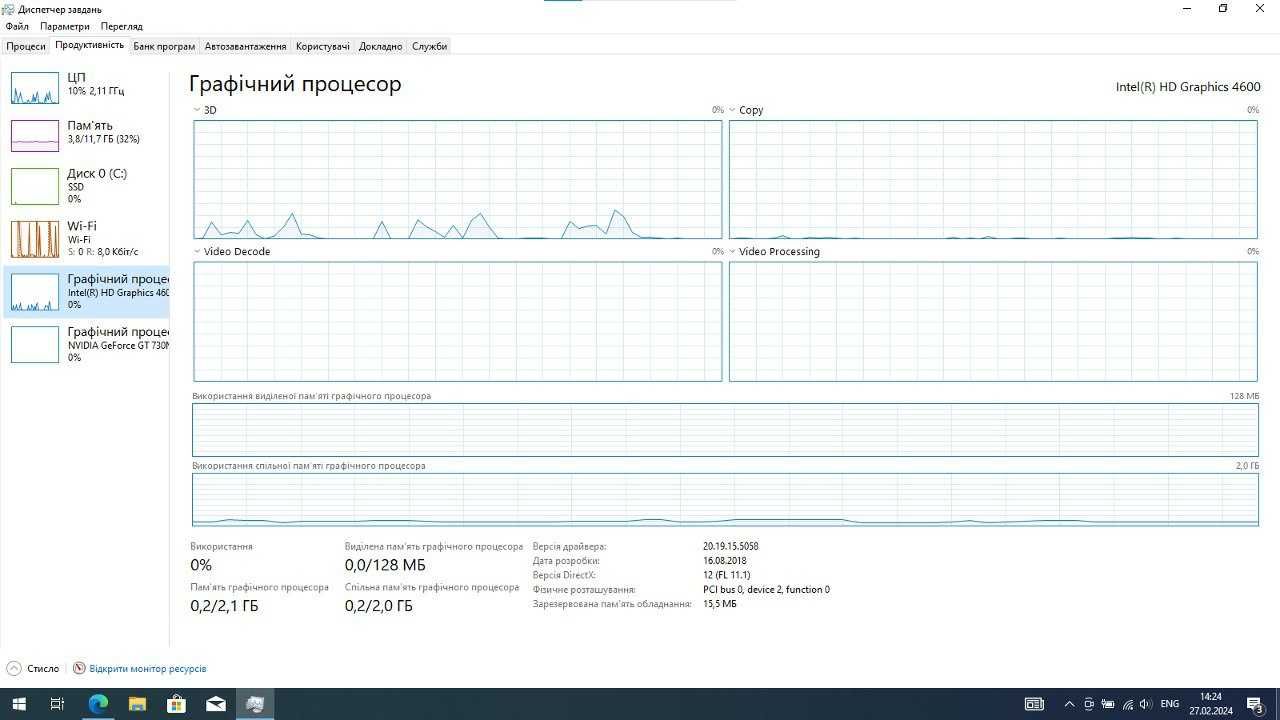Click the 0,0/128 МБ dedicated memory value

[385, 565]
